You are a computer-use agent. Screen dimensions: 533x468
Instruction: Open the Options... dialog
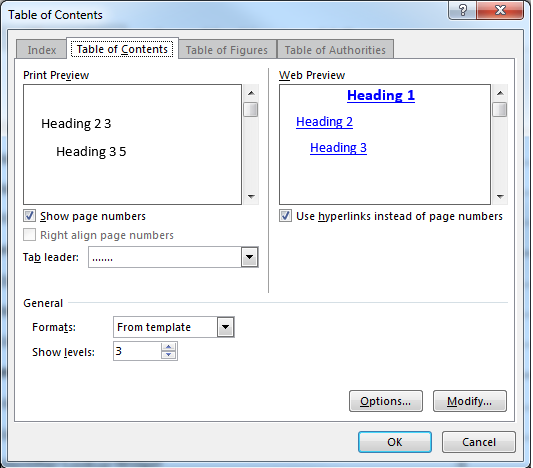386,401
